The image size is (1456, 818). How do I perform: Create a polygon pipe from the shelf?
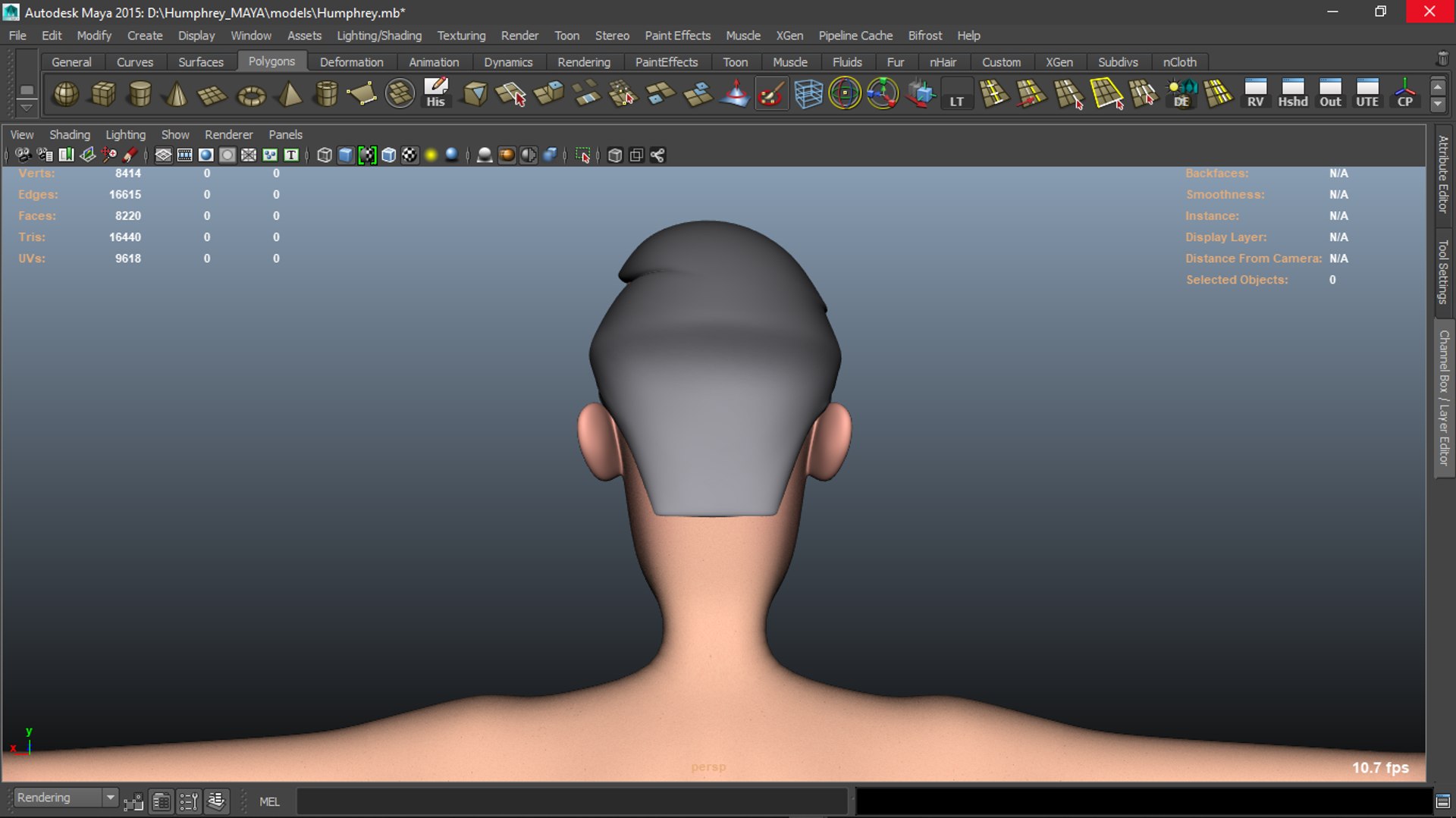pos(326,94)
